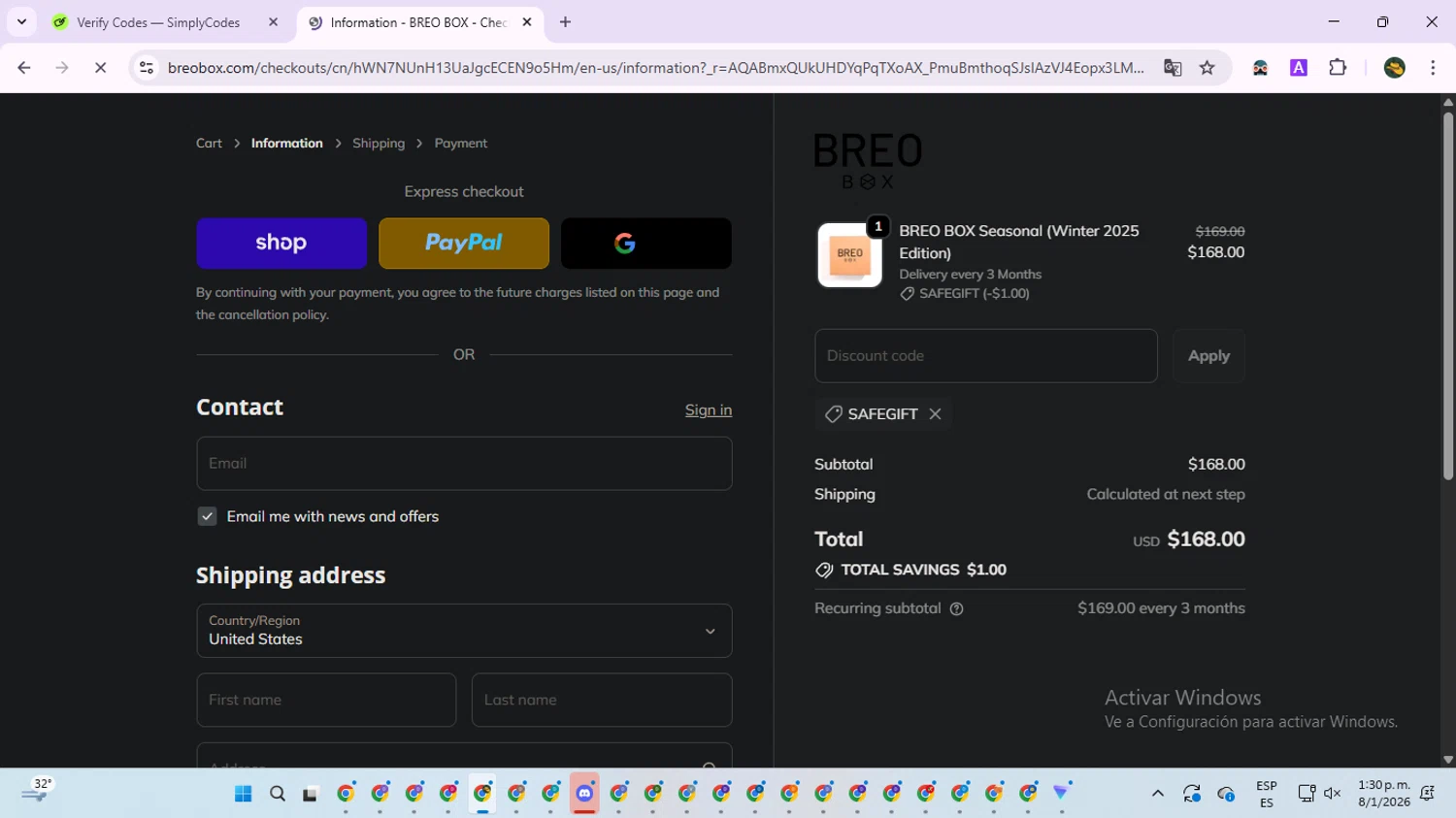This screenshot has width=1456, height=818.
Task: Apply the discount code
Action: click(x=1208, y=355)
